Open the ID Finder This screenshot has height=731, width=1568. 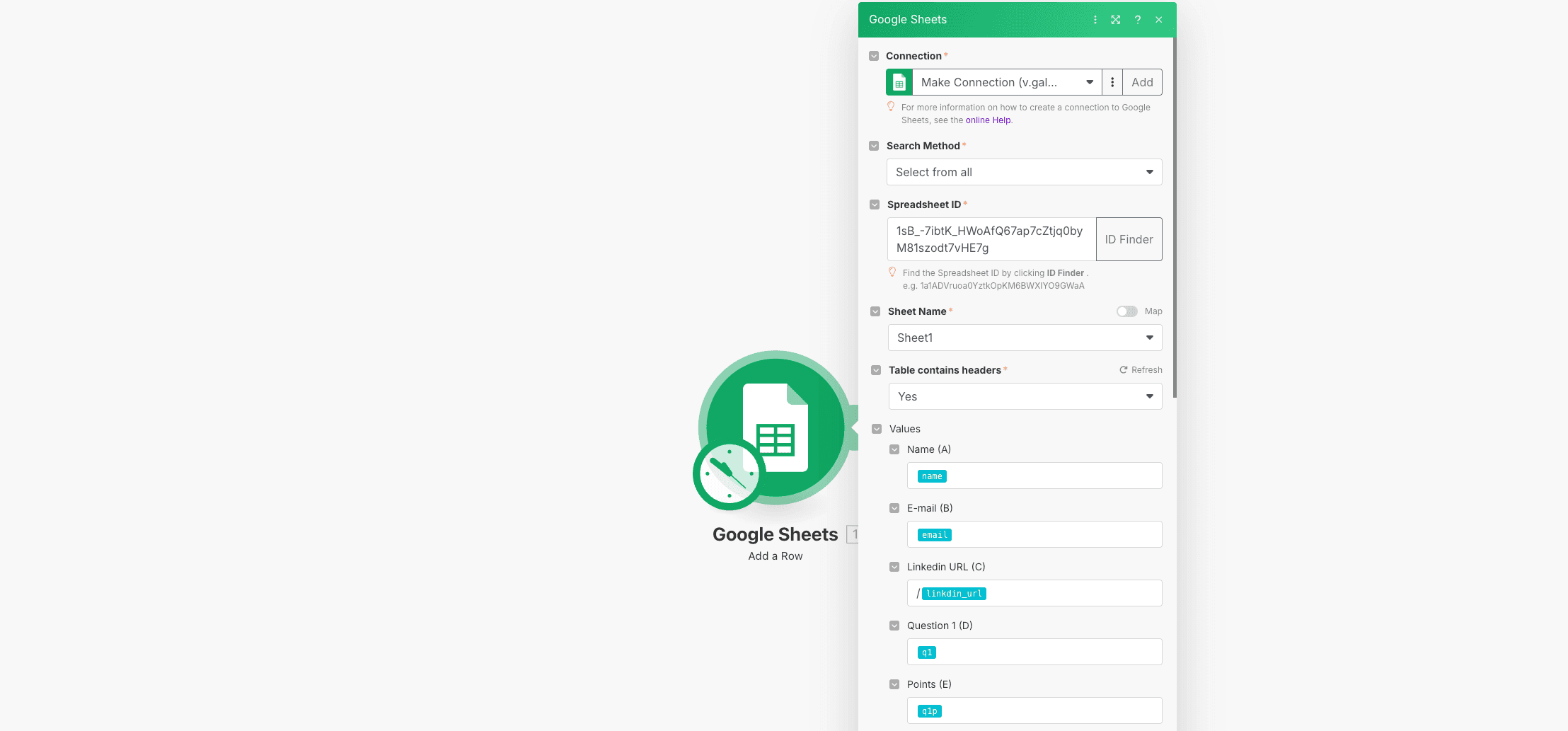click(x=1129, y=239)
